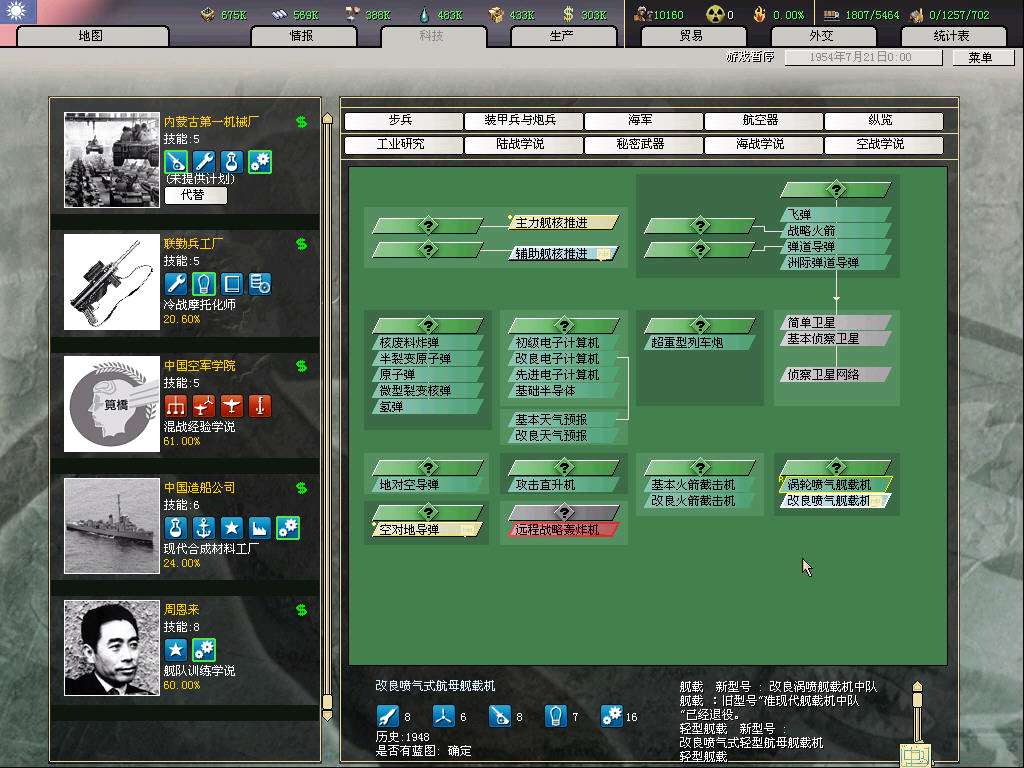This screenshot has height=768, width=1024.
Task: Click the research team list scrollbar
Action: tap(327, 415)
